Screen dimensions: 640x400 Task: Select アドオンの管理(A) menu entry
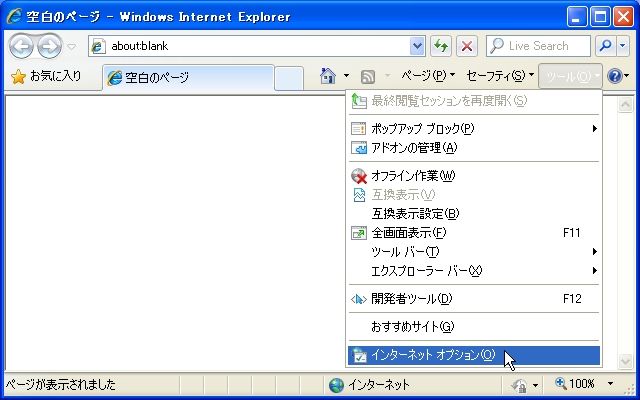pos(474,148)
